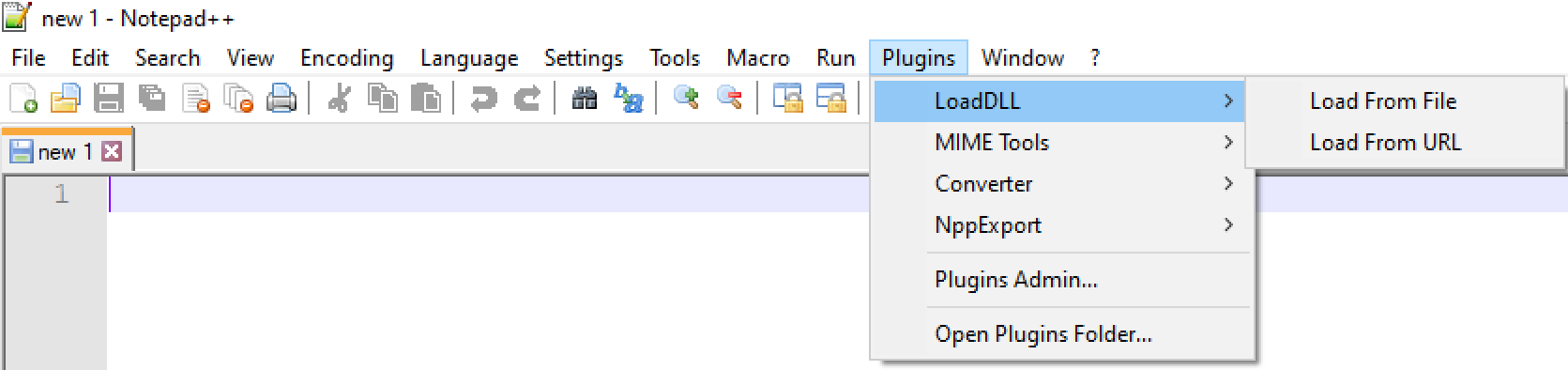The image size is (1568, 370).
Task: Select the LoadDLL plugin entry
Action: click(x=1059, y=100)
